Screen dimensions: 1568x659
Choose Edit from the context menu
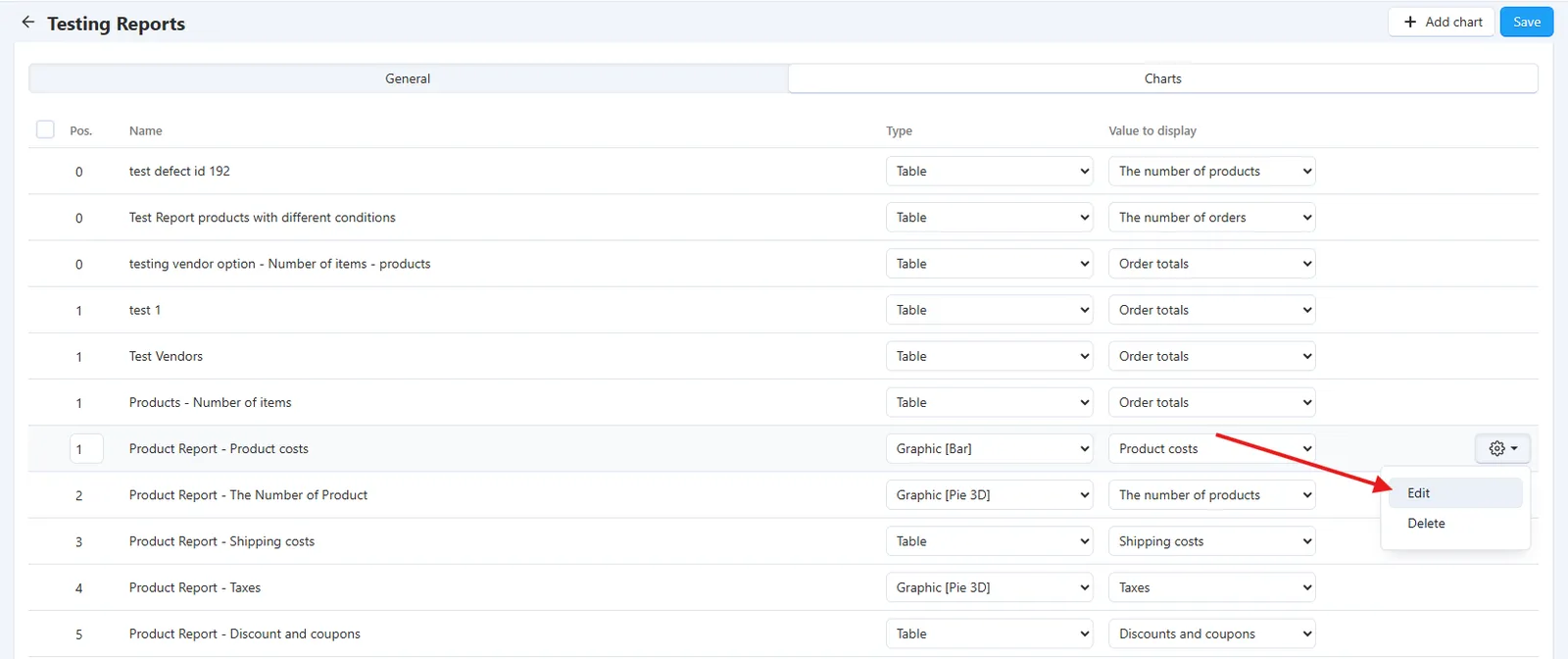(1455, 493)
